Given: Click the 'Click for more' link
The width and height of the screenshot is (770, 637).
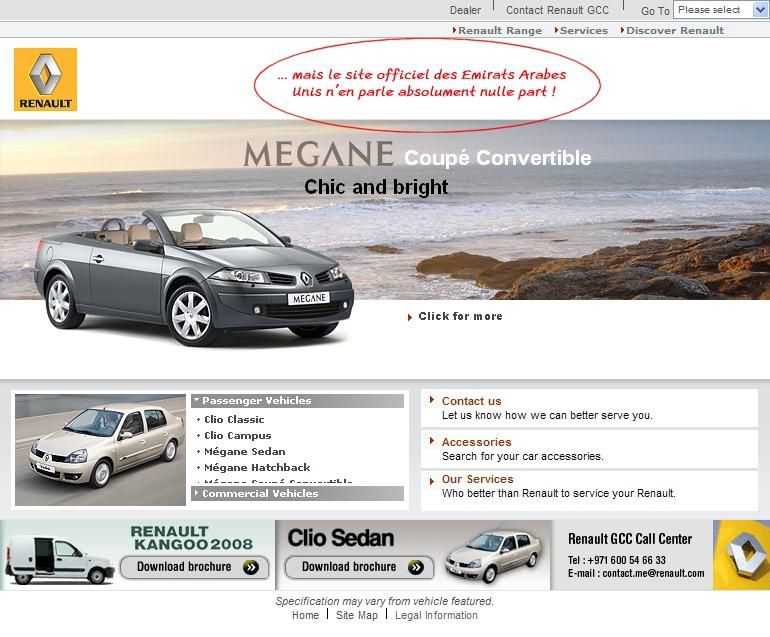Looking at the screenshot, I should click(460, 316).
